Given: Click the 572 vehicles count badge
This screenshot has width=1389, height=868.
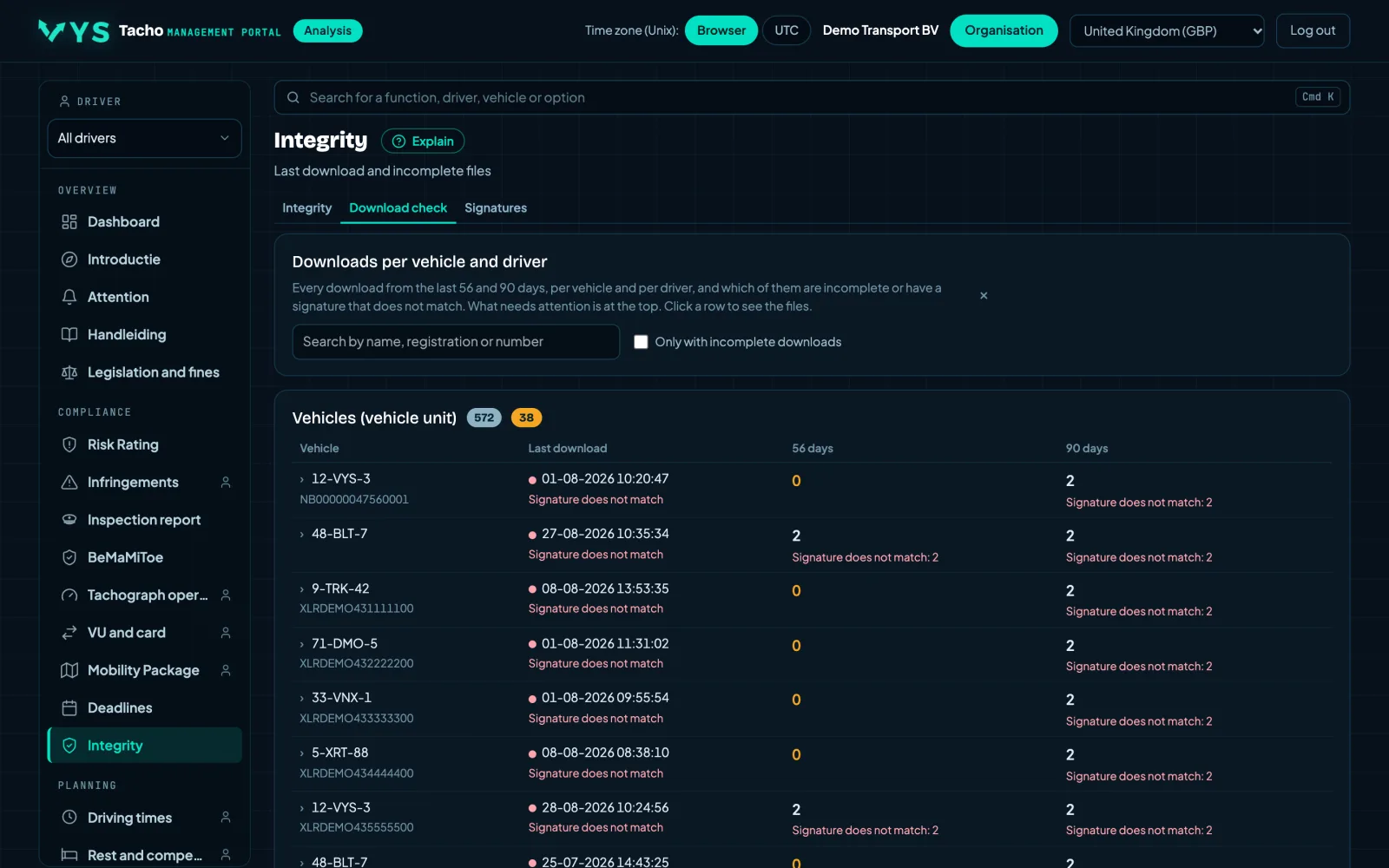Looking at the screenshot, I should [x=484, y=418].
